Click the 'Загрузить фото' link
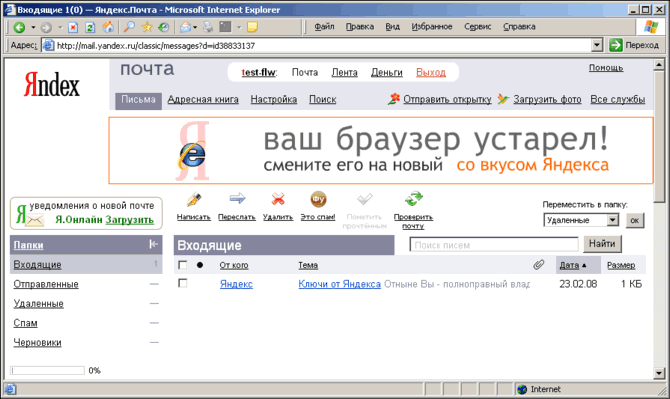 tap(547, 100)
